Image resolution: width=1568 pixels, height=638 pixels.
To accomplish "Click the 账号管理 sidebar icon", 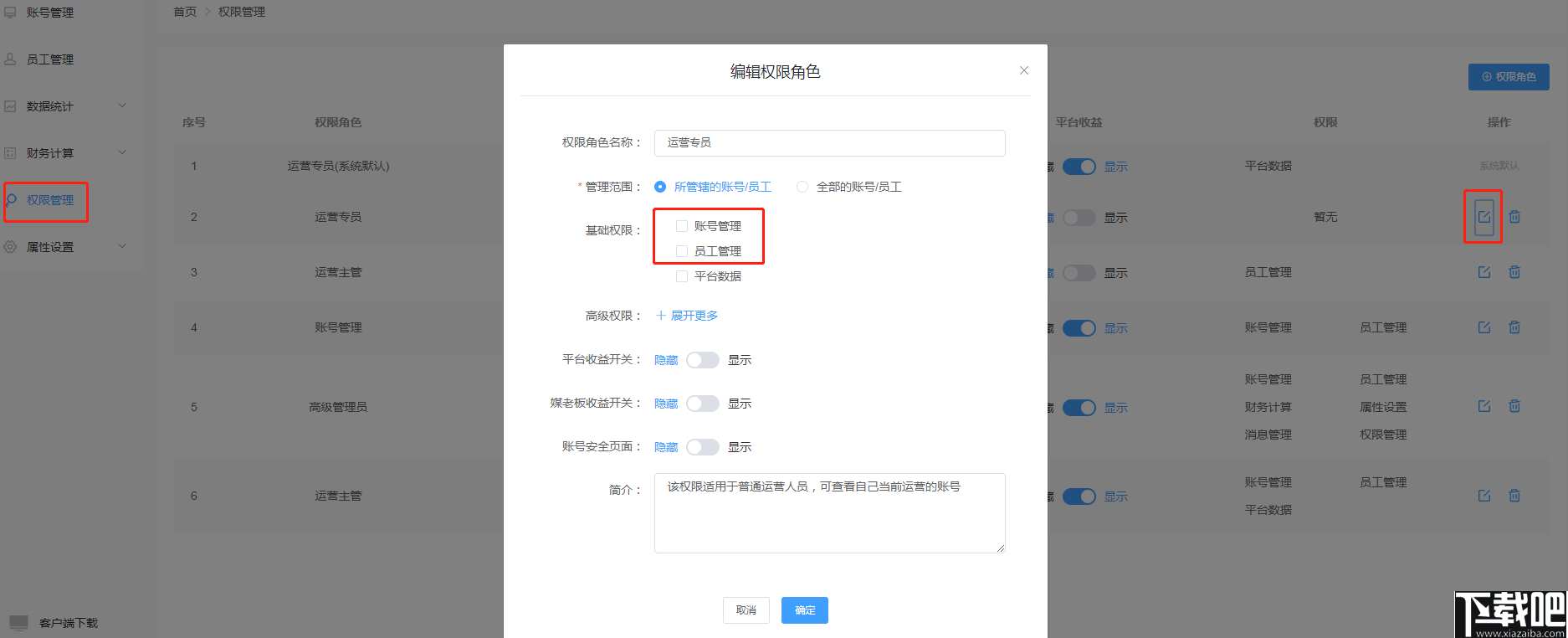I will coord(10,13).
